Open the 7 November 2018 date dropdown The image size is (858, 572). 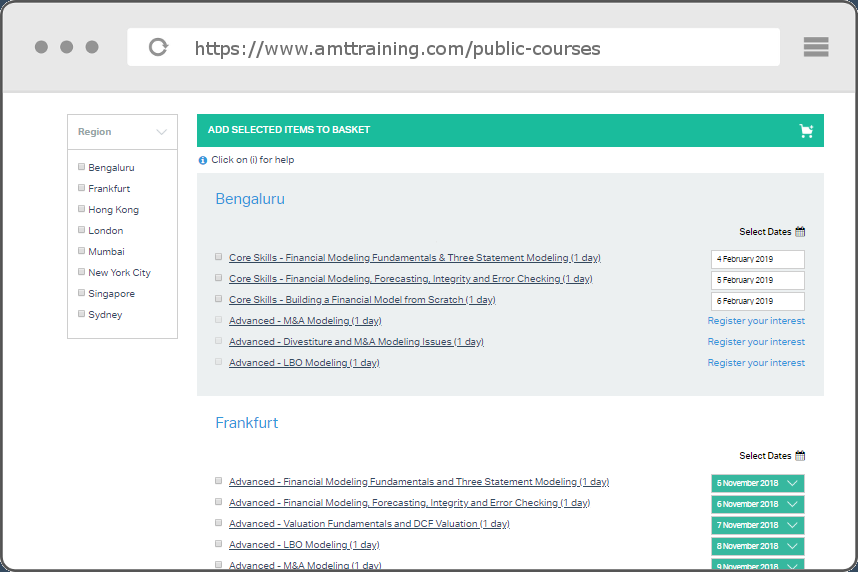[792, 525]
